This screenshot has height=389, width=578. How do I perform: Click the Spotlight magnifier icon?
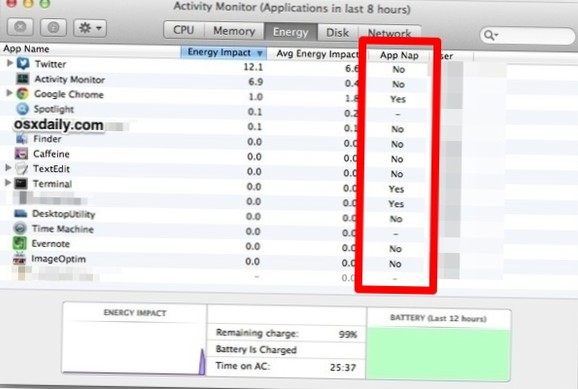[22, 109]
